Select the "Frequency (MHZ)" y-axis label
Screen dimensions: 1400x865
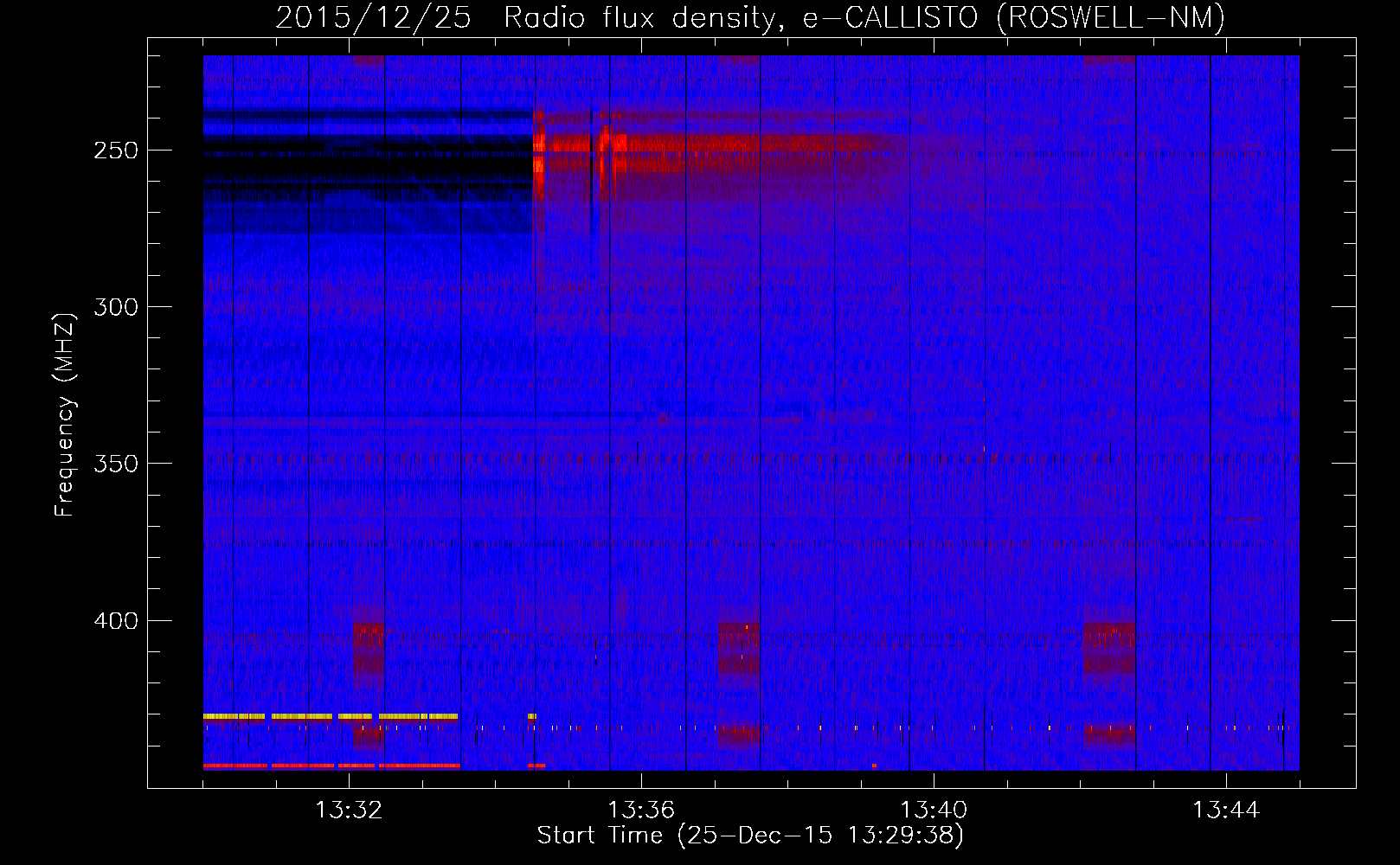65,415
